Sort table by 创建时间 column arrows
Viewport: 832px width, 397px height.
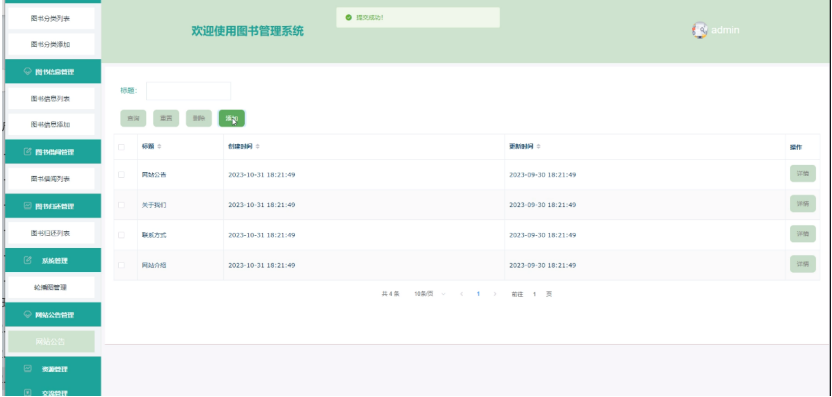257,146
